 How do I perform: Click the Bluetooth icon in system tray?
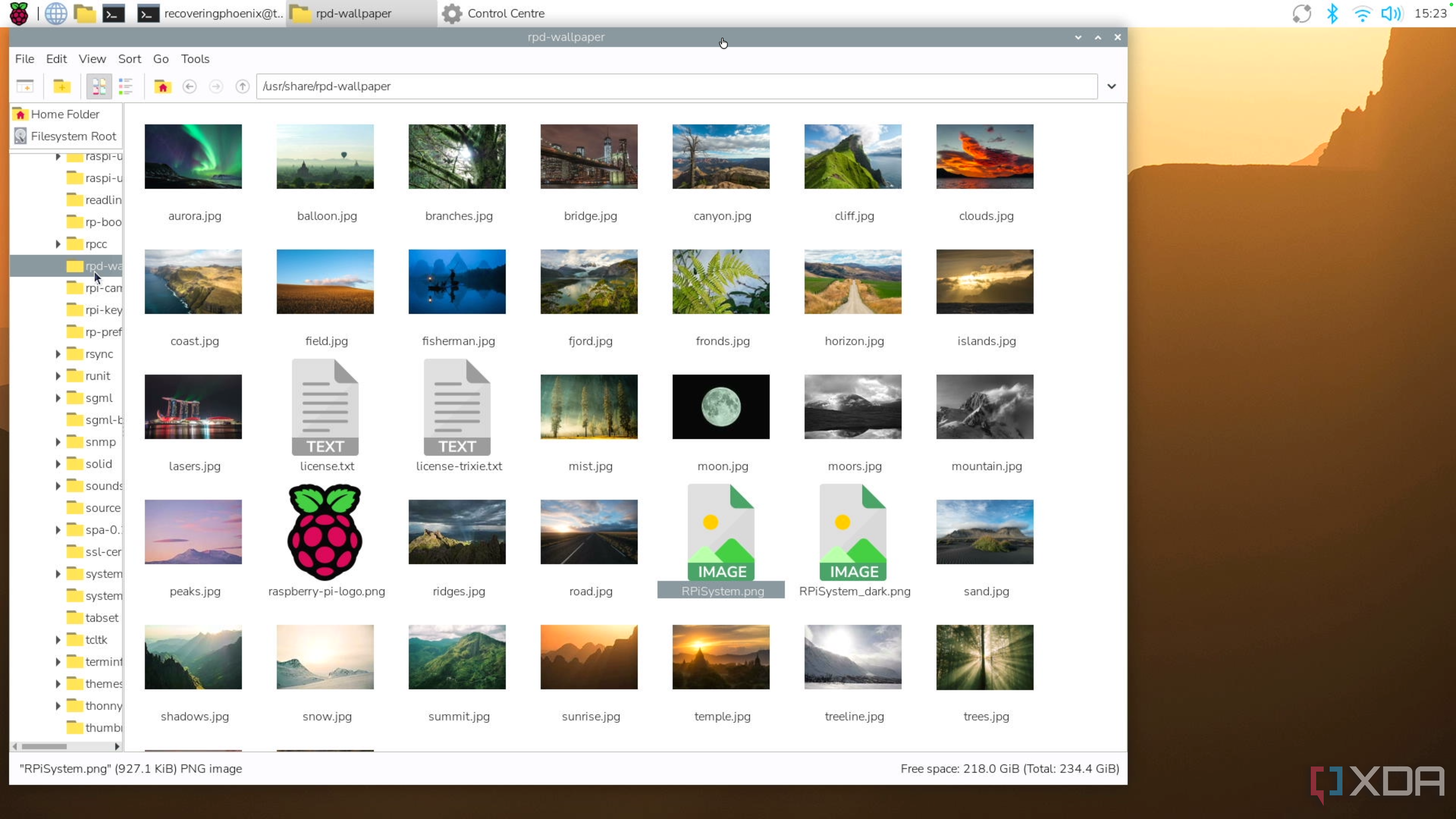point(1332,14)
